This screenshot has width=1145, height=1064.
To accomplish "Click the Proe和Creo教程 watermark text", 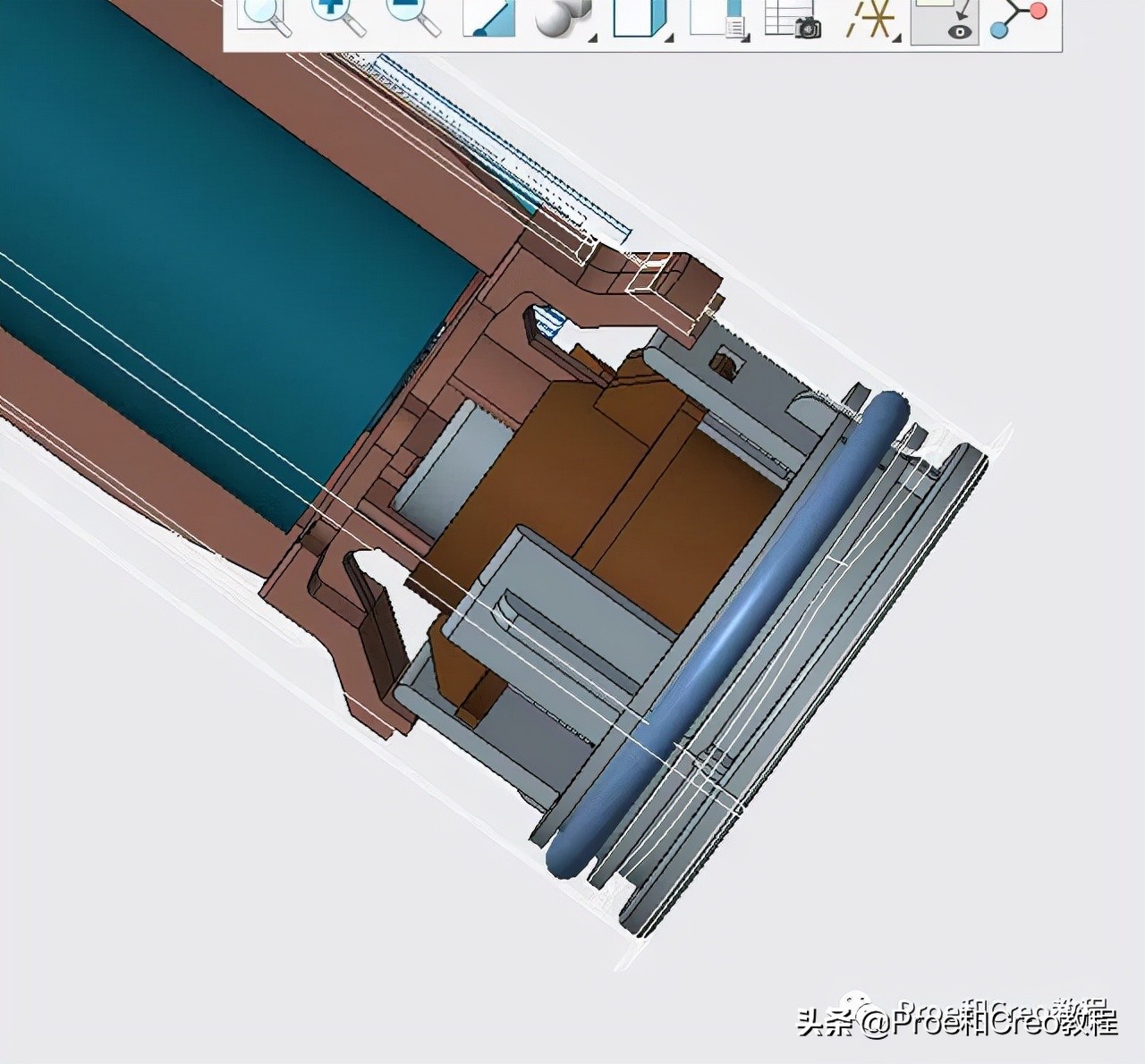I will [993, 1020].
